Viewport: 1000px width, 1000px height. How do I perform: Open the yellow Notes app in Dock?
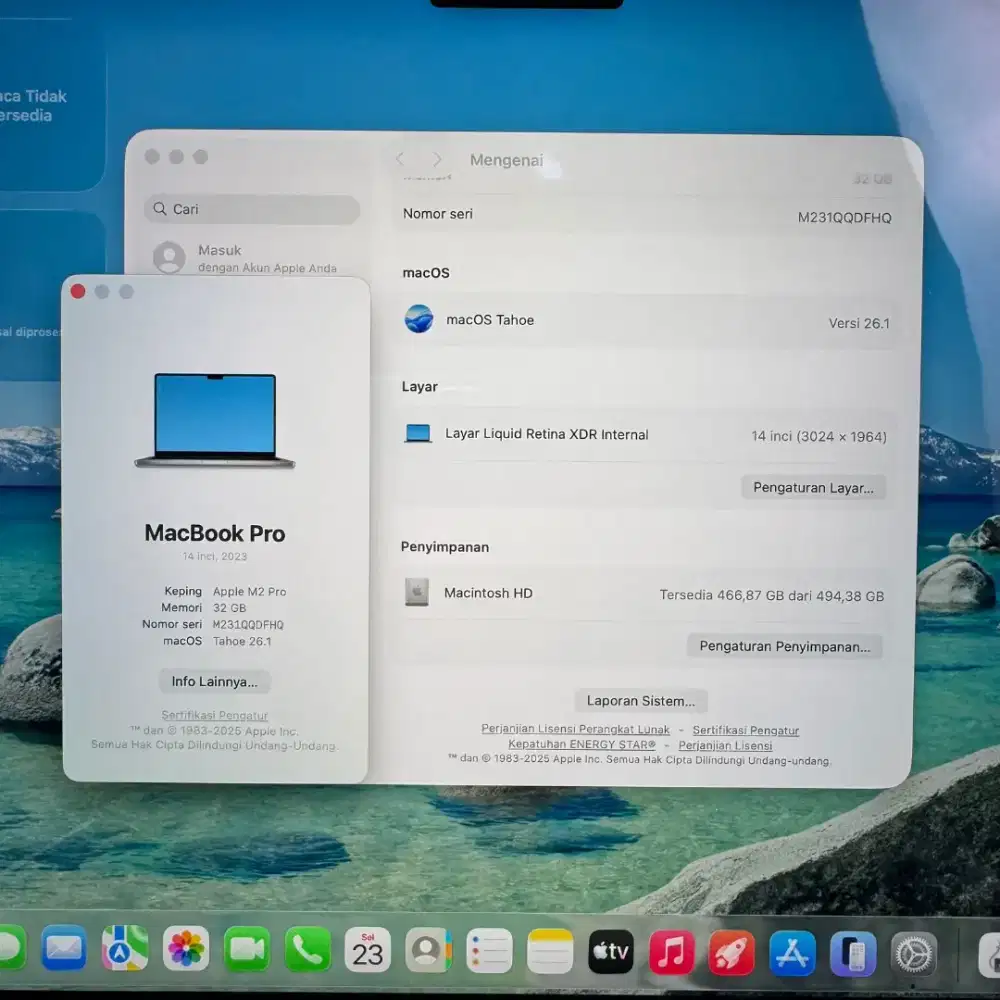[x=550, y=952]
